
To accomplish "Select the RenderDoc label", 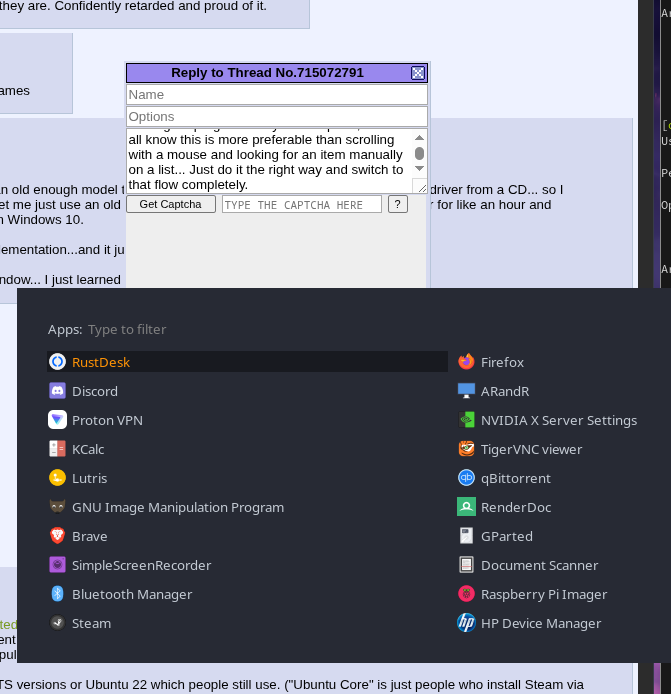I will pos(516,507).
